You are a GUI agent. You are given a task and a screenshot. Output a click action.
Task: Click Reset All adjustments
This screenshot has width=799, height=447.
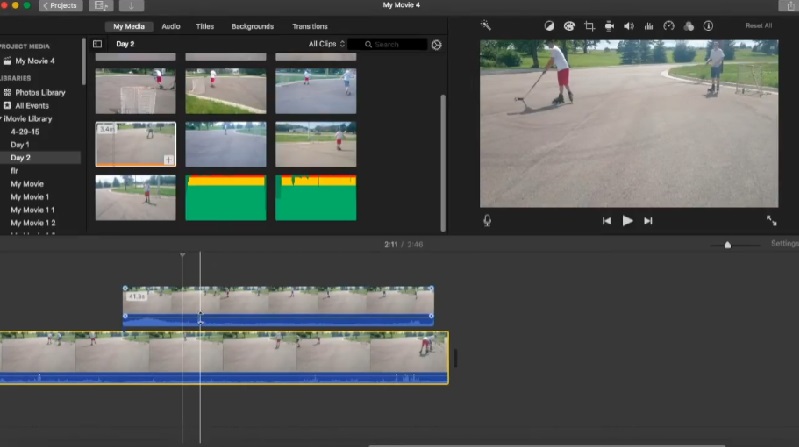(758, 25)
